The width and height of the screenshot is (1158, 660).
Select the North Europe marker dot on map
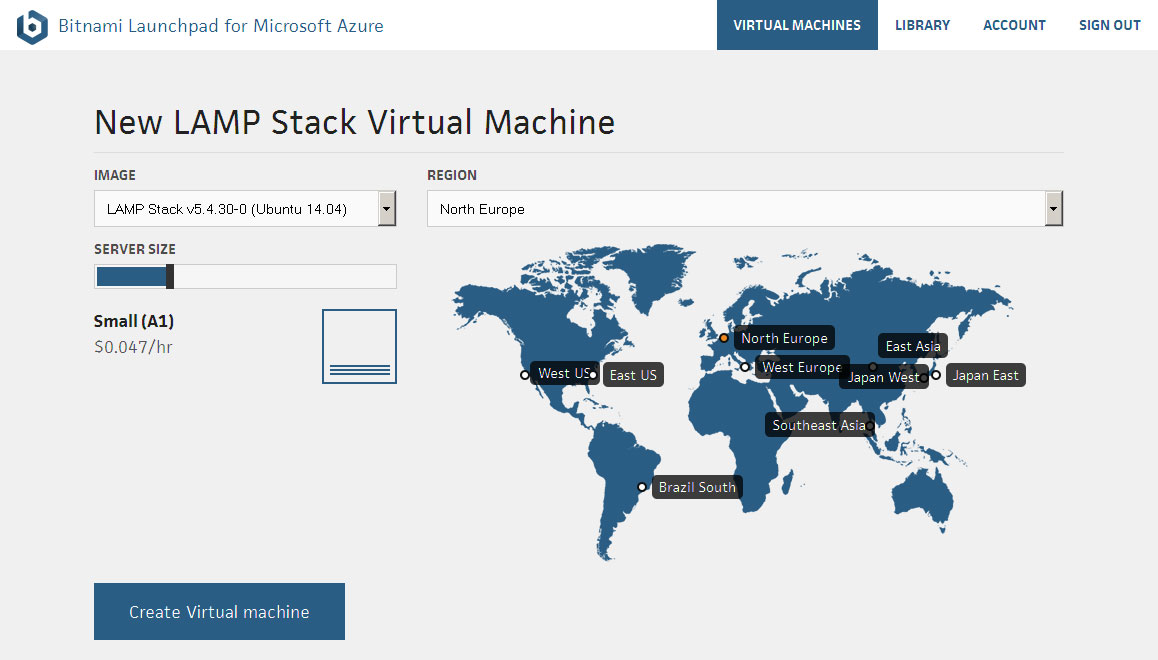(724, 338)
